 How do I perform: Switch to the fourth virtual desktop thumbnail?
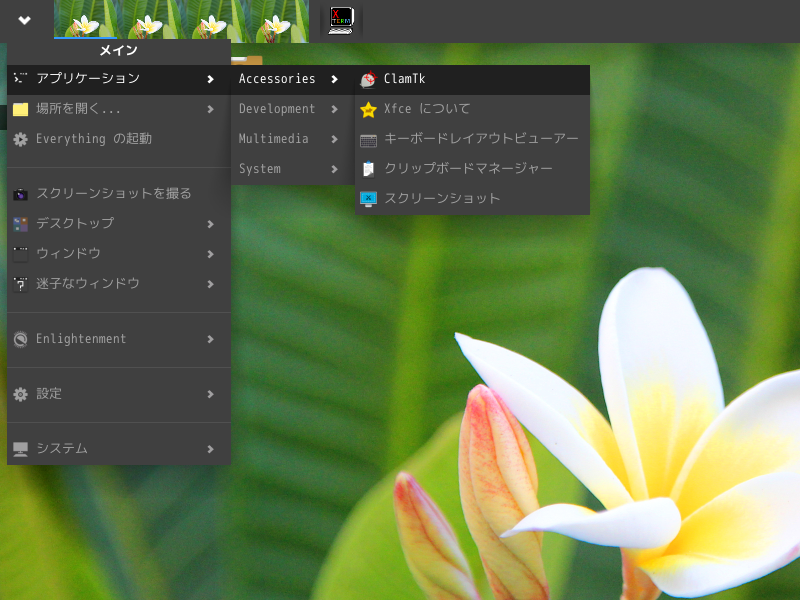click(x=277, y=20)
